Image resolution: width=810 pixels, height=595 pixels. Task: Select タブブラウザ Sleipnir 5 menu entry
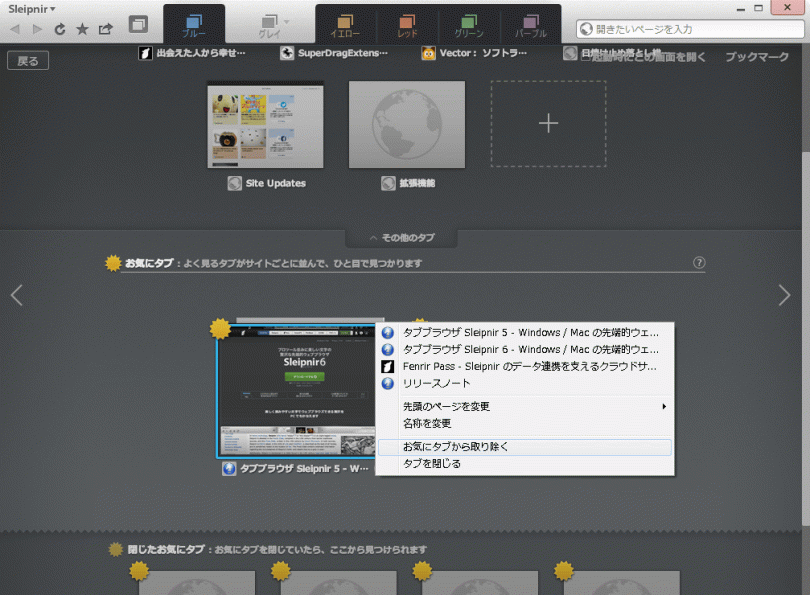click(525, 333)
